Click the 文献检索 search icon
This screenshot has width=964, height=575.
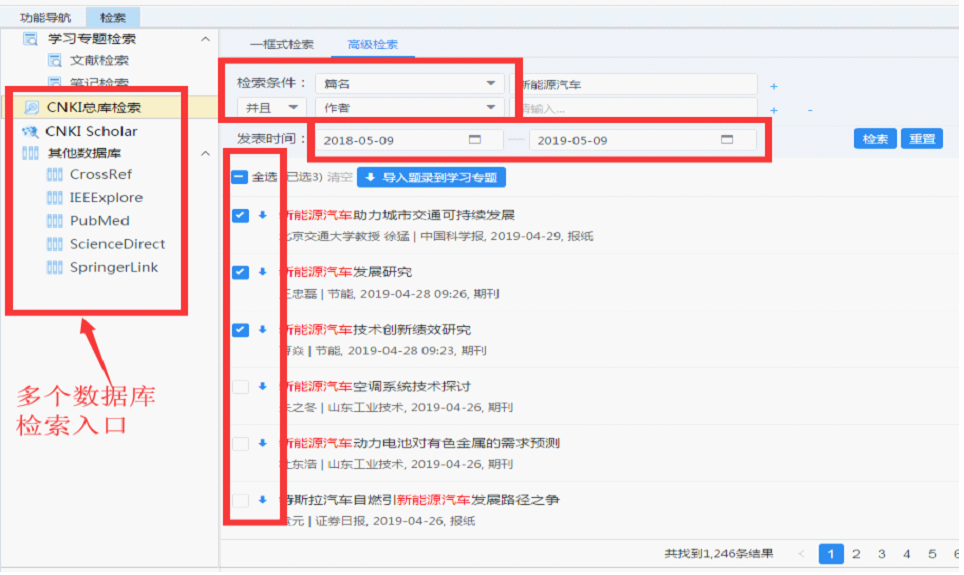[x=55, y=60]
